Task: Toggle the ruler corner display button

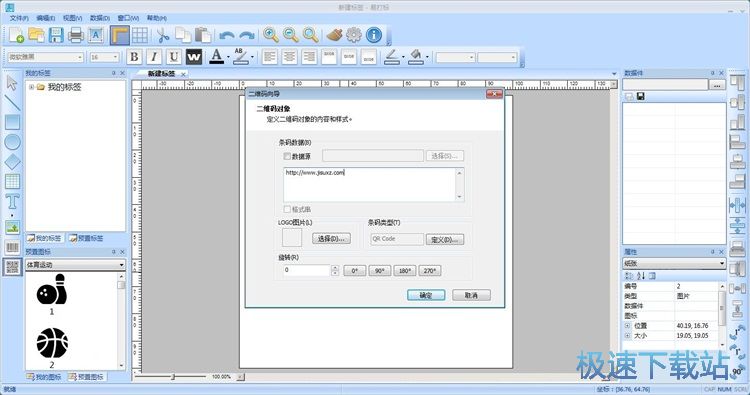Action: point(120,35)
